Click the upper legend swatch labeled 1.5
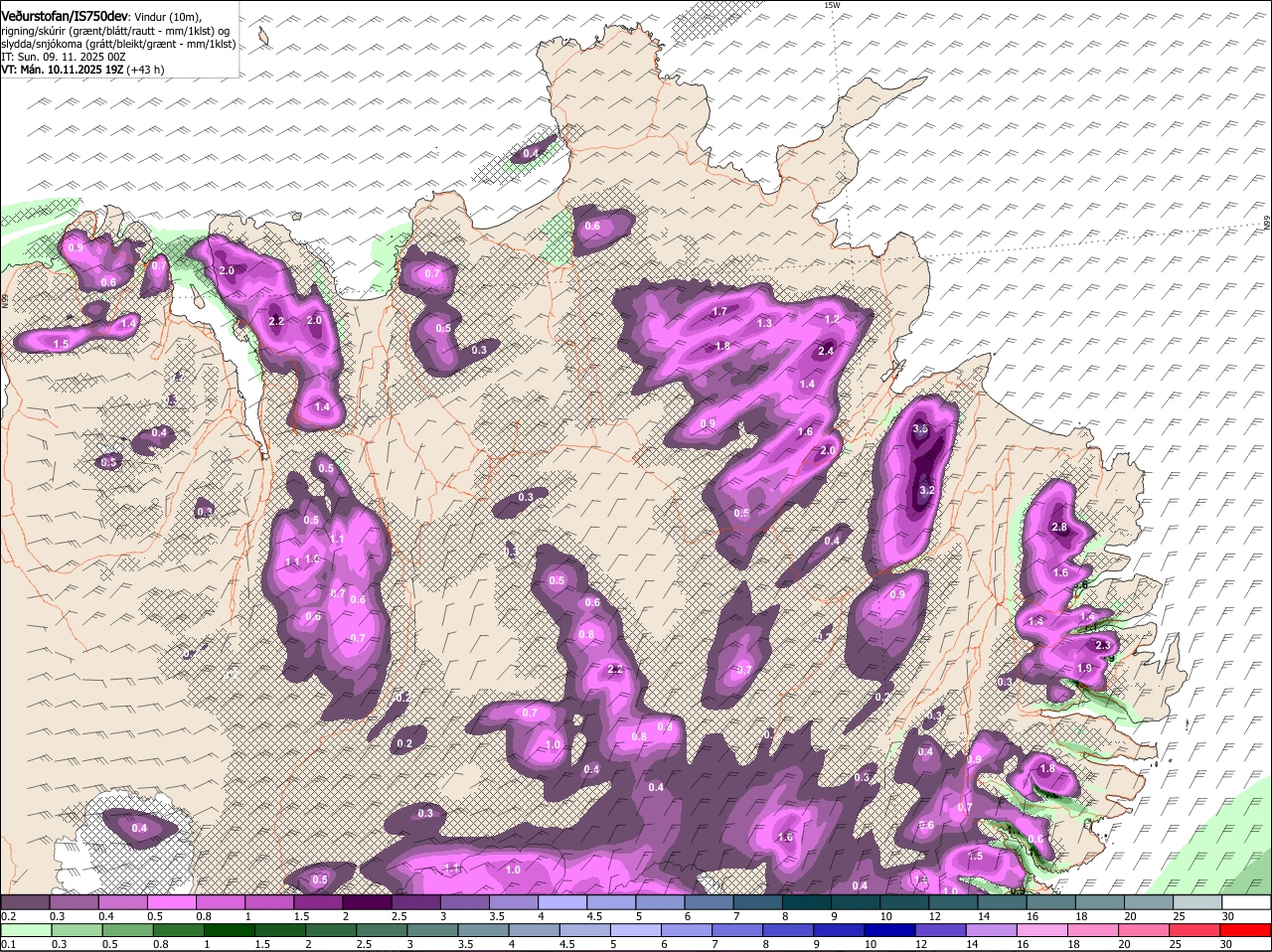Screen dimensions: 1272x952 [x=318, y=902]
